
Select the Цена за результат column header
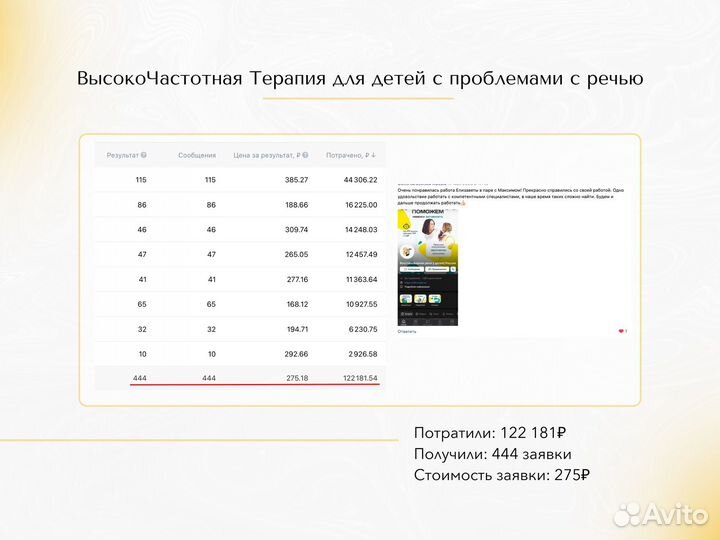point(267,155)
